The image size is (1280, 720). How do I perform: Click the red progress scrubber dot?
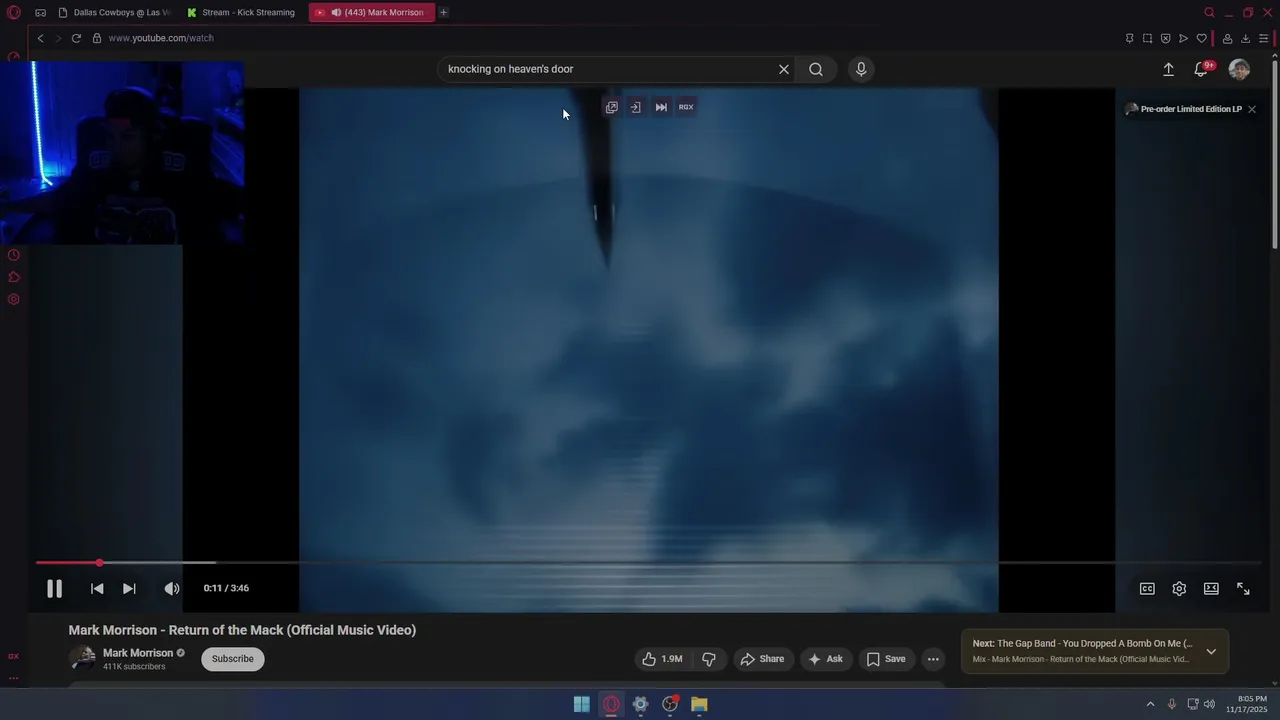pyautogui.click(x=99, y=563)
